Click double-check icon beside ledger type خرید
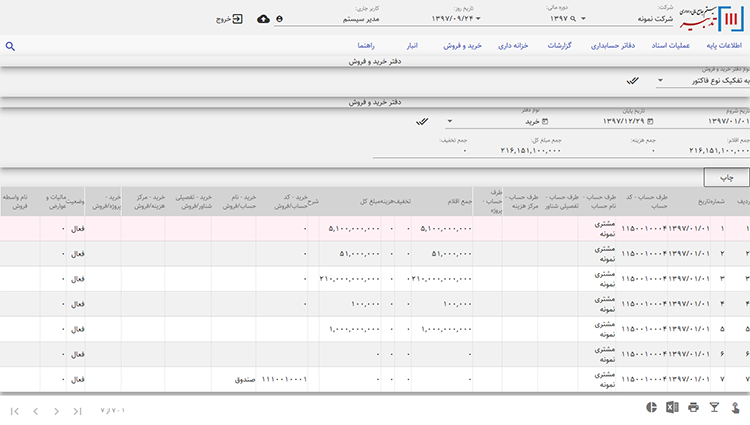Image resolution: width=750 pixels, height=425 pixels. [423, 121]
